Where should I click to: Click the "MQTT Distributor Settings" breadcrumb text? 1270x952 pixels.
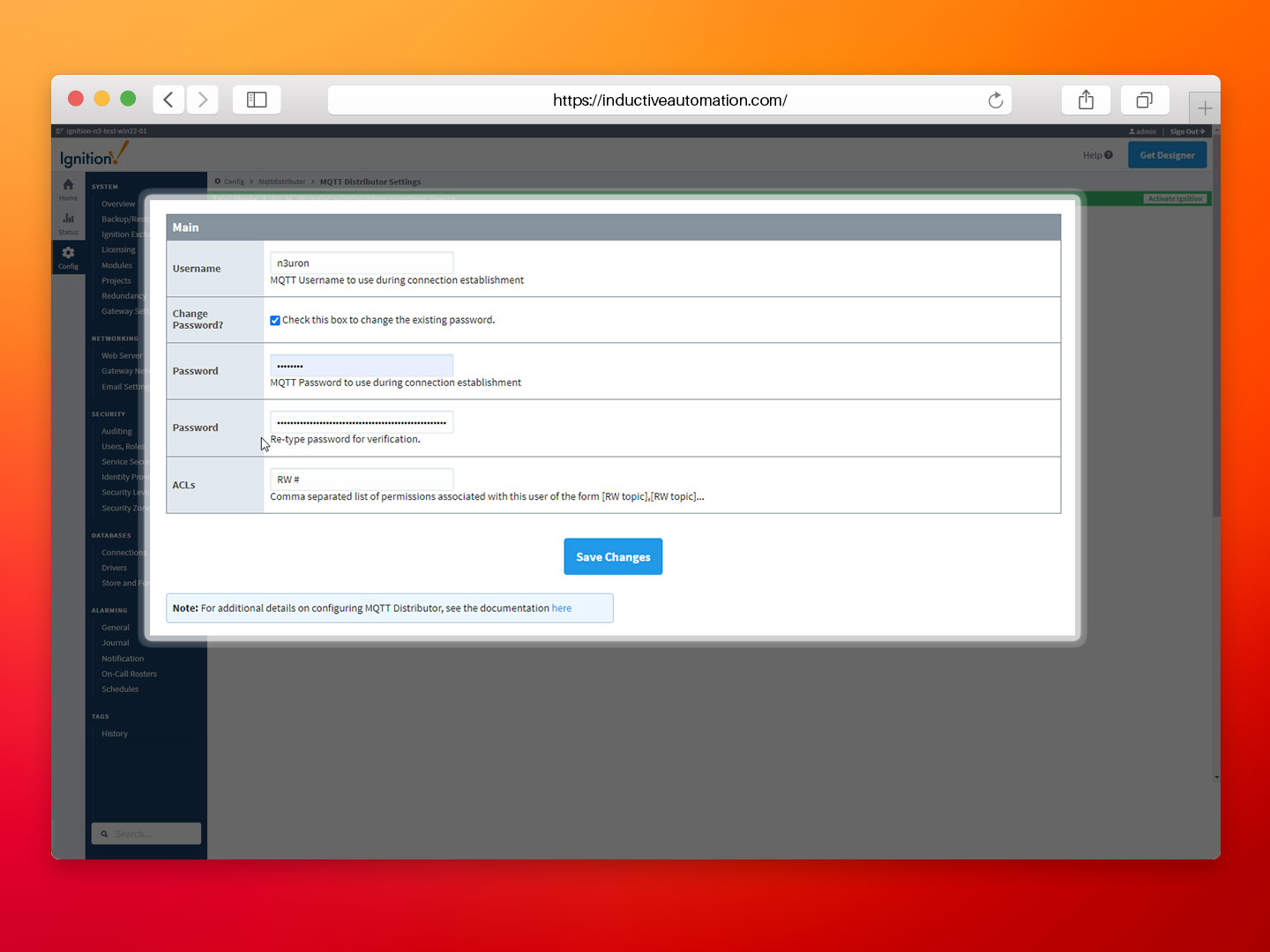point(370,182)
